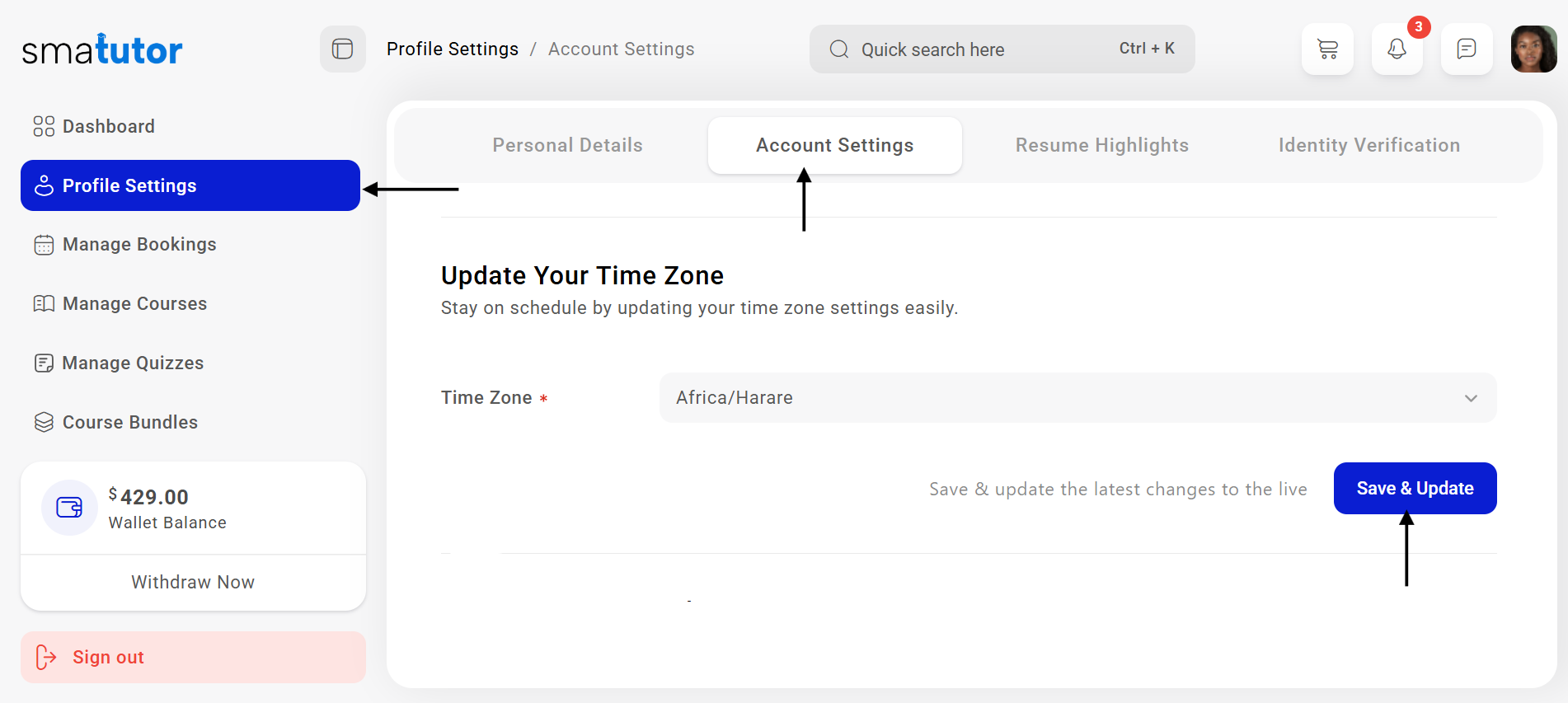Viewport: 1568px width, 703px height.
Task: Open notifications bell with 3 alerts
Action: coord(1397,49)
